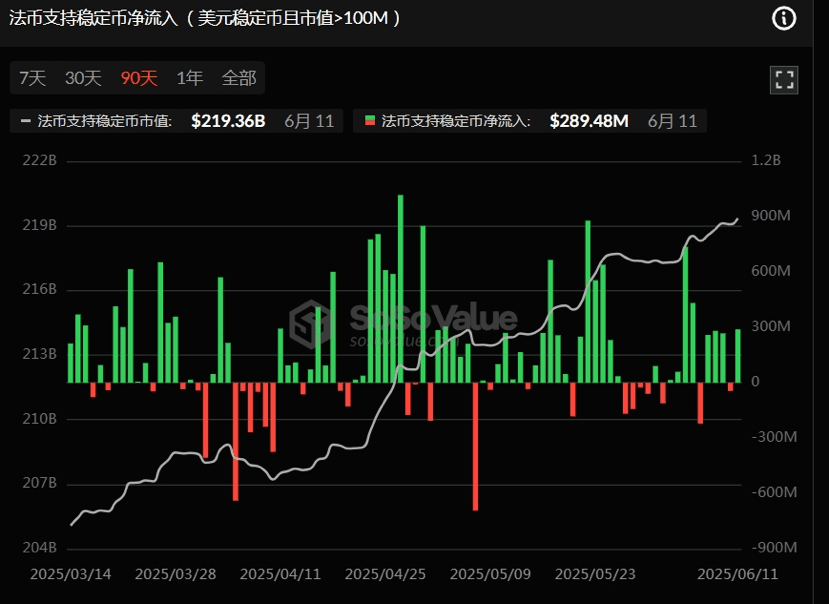Click the 204B left axis label

click(40, 547)
